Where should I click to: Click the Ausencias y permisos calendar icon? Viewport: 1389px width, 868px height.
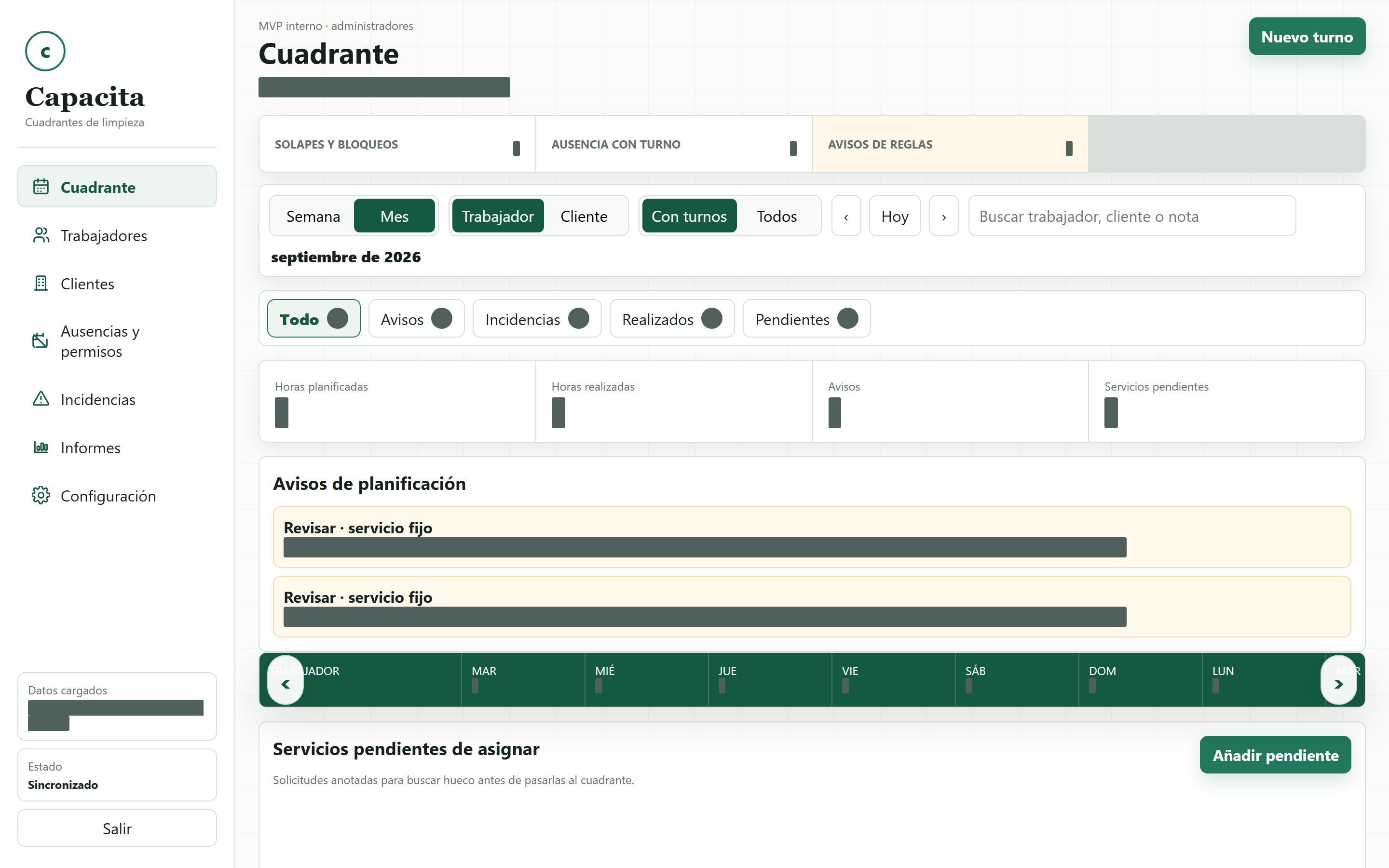[40, 341]
